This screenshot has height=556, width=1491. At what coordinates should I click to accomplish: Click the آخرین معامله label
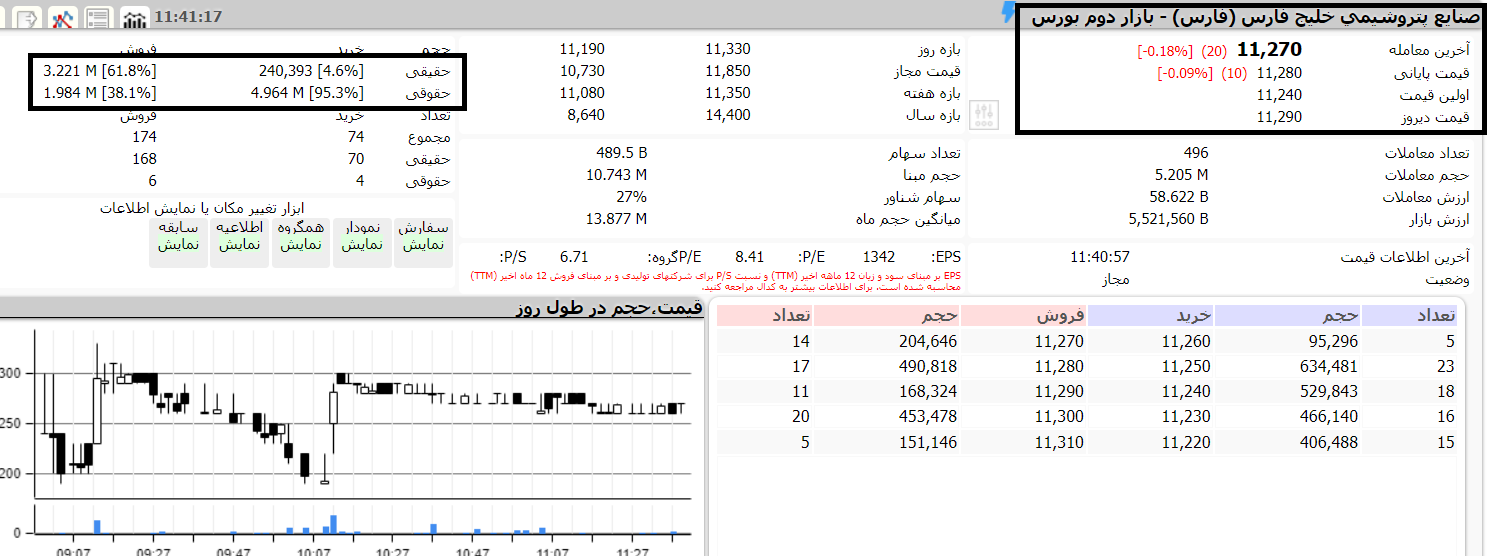click(1429, 51)
